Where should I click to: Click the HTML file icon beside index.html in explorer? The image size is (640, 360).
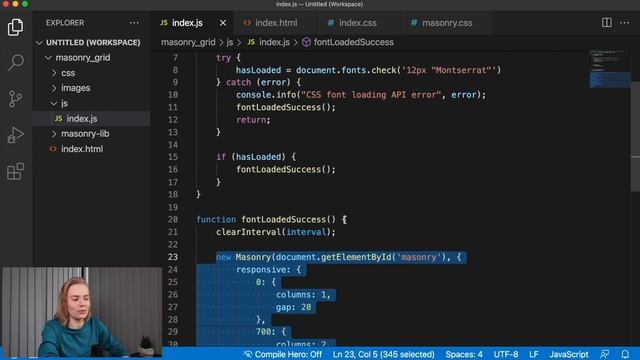[x=53, y=149]
